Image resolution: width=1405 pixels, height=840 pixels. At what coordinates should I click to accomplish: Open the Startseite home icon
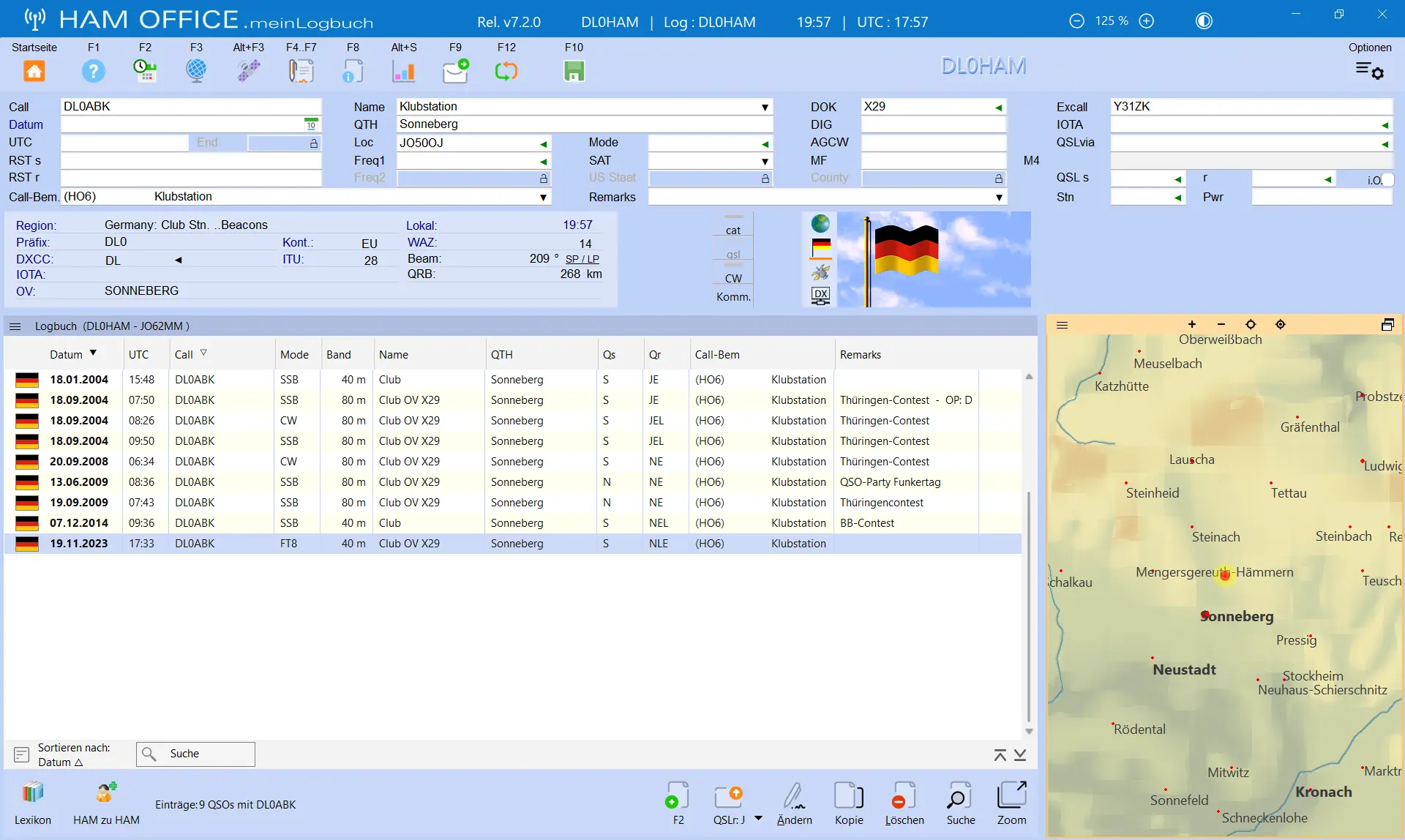pos(34,71)
